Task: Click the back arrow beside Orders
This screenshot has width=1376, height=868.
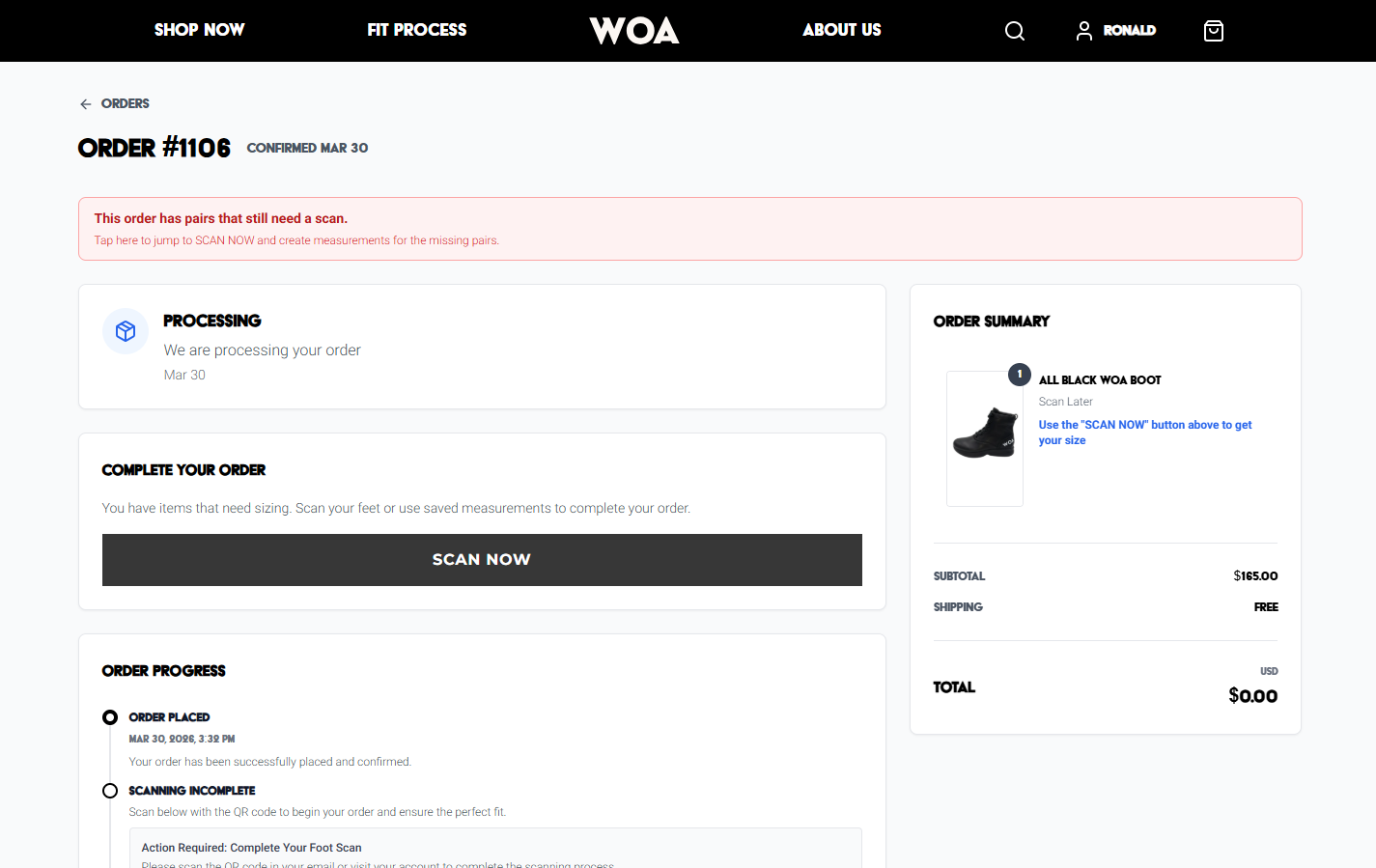Action: tap(86, 104)
